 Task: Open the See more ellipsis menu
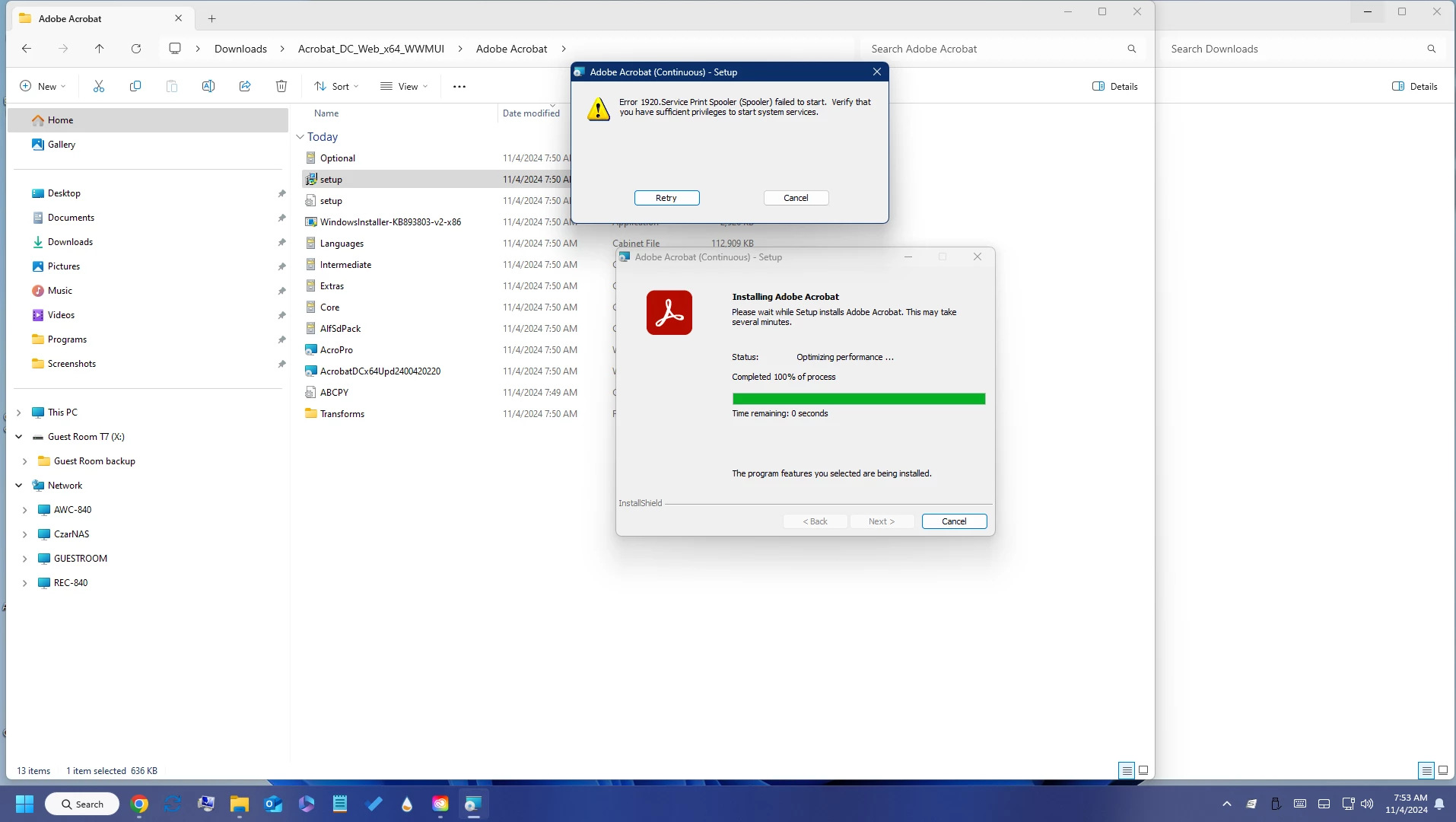(459, 86)
